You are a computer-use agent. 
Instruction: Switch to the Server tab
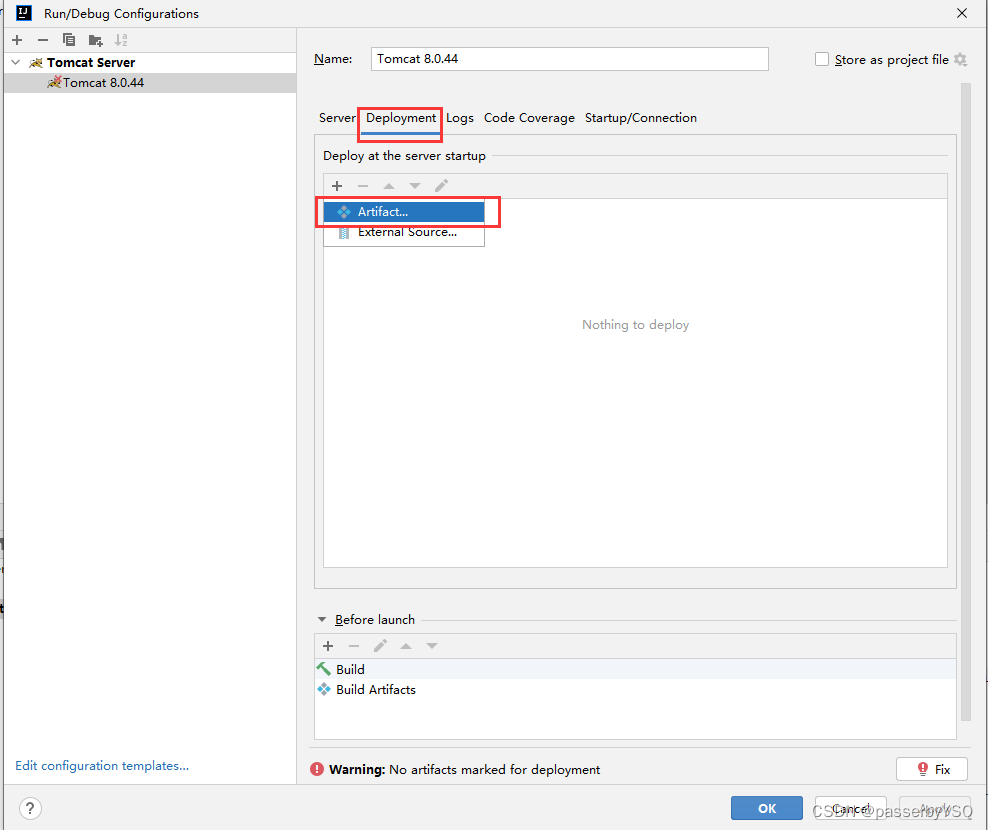coord(337,118)
